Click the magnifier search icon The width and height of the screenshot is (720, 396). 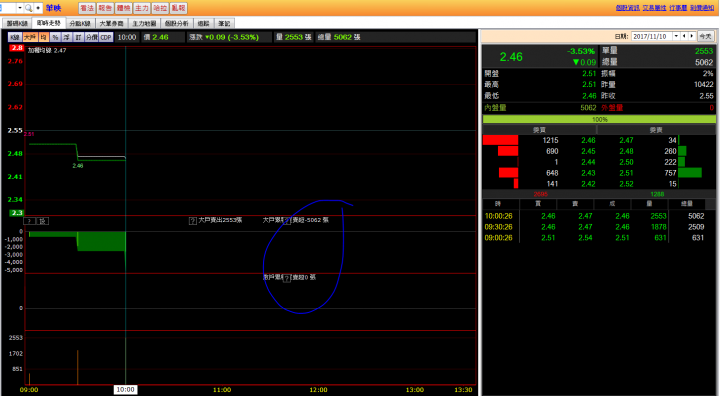pos(28,8)
